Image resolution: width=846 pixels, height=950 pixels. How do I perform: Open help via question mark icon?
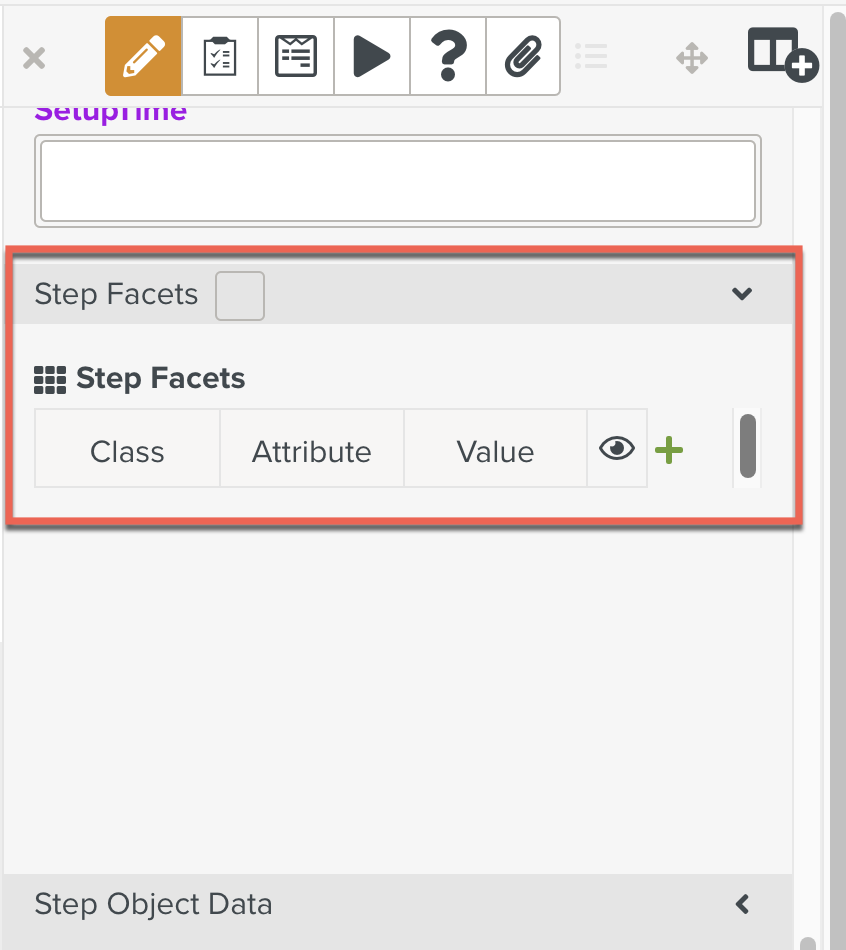pyautogui.click(x=448, y=57)
